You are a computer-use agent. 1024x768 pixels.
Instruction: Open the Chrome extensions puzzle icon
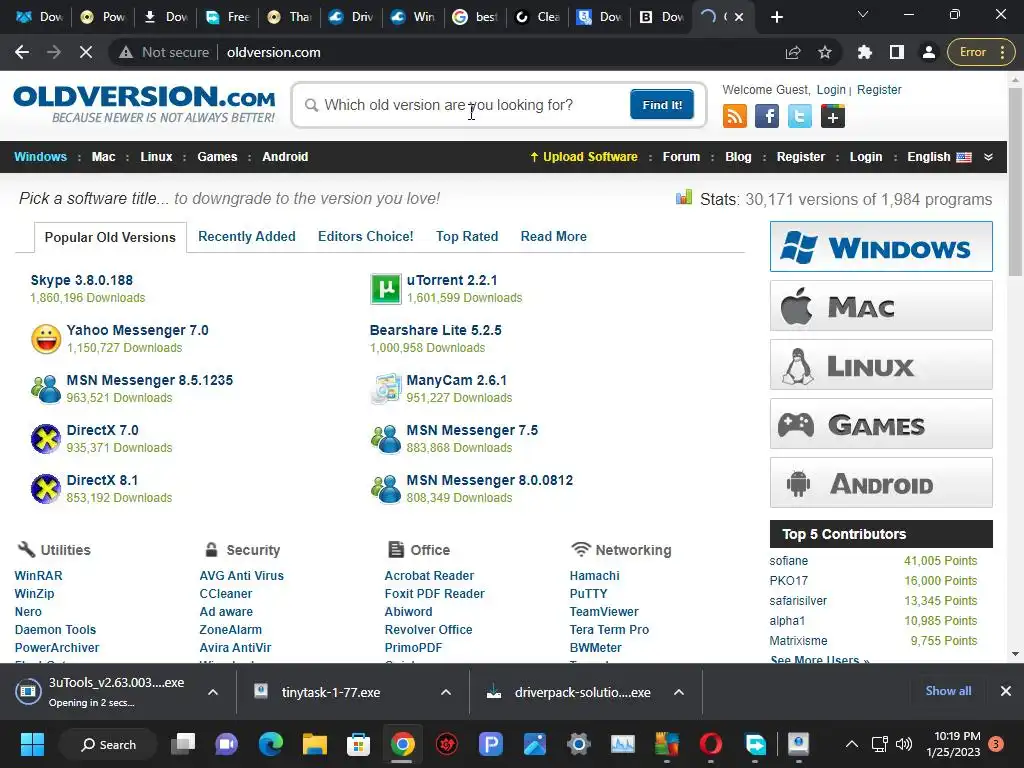click(865, 52)
